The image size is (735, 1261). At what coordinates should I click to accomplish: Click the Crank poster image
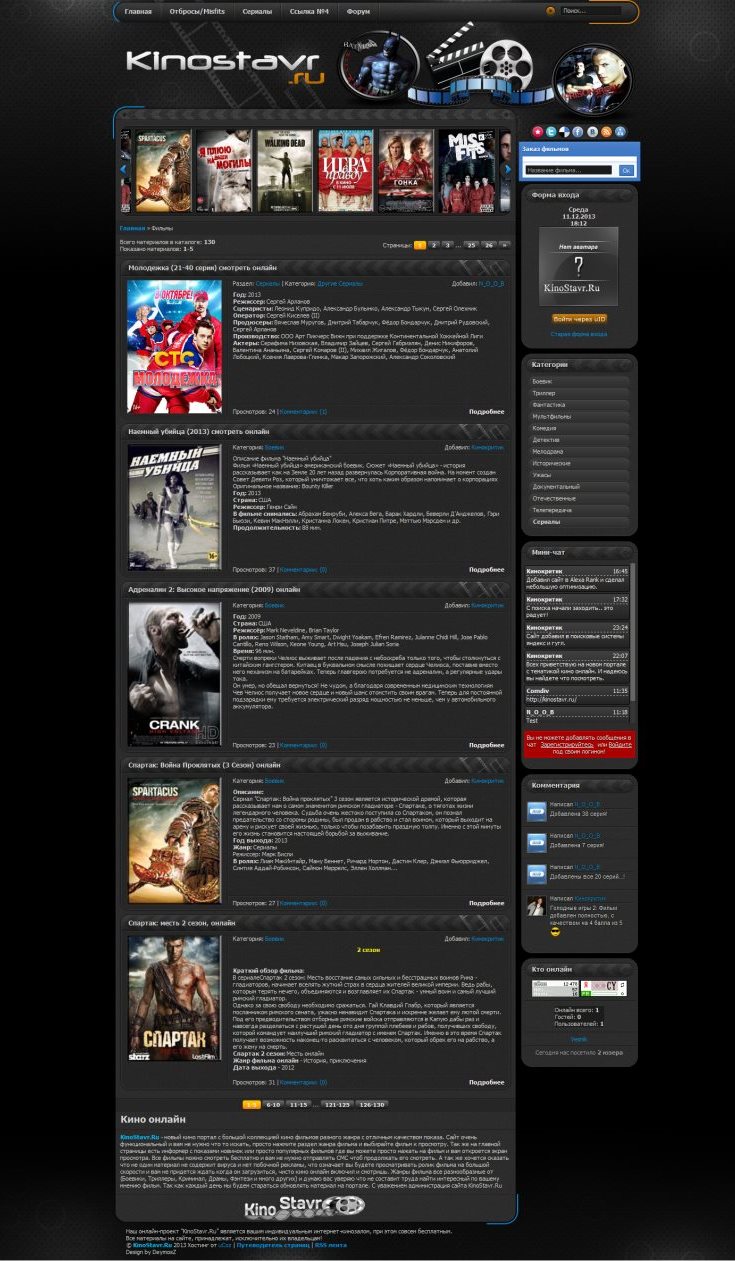tap(175, 674)
